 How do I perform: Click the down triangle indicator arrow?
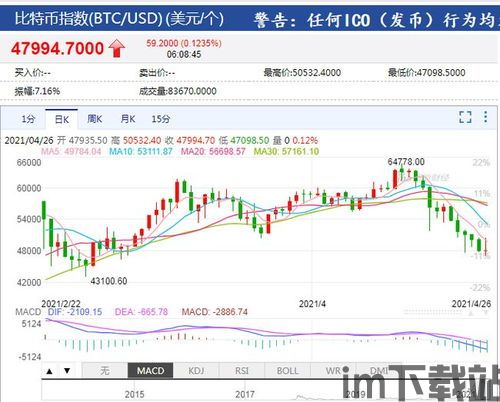click(67, 371)
